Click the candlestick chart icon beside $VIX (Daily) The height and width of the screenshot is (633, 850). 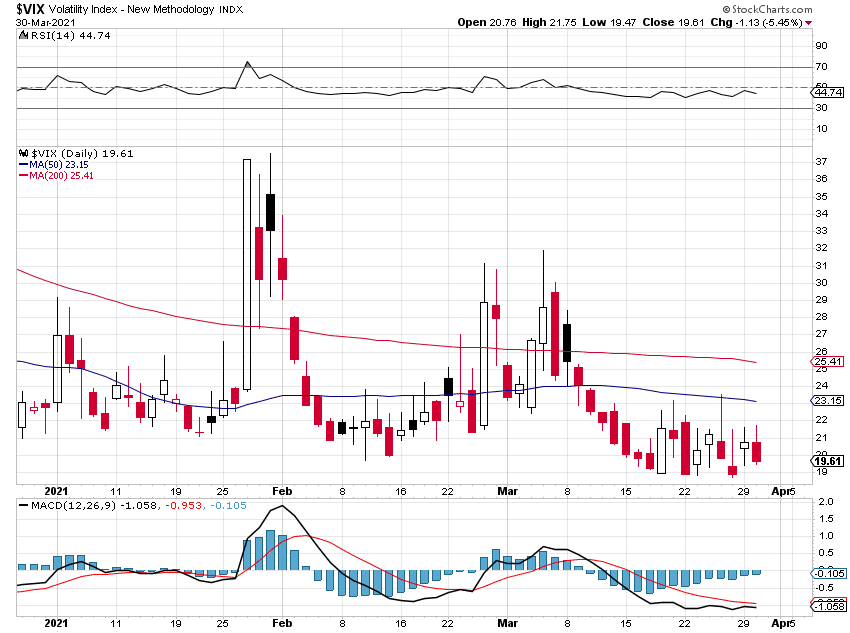click(23, 154)
